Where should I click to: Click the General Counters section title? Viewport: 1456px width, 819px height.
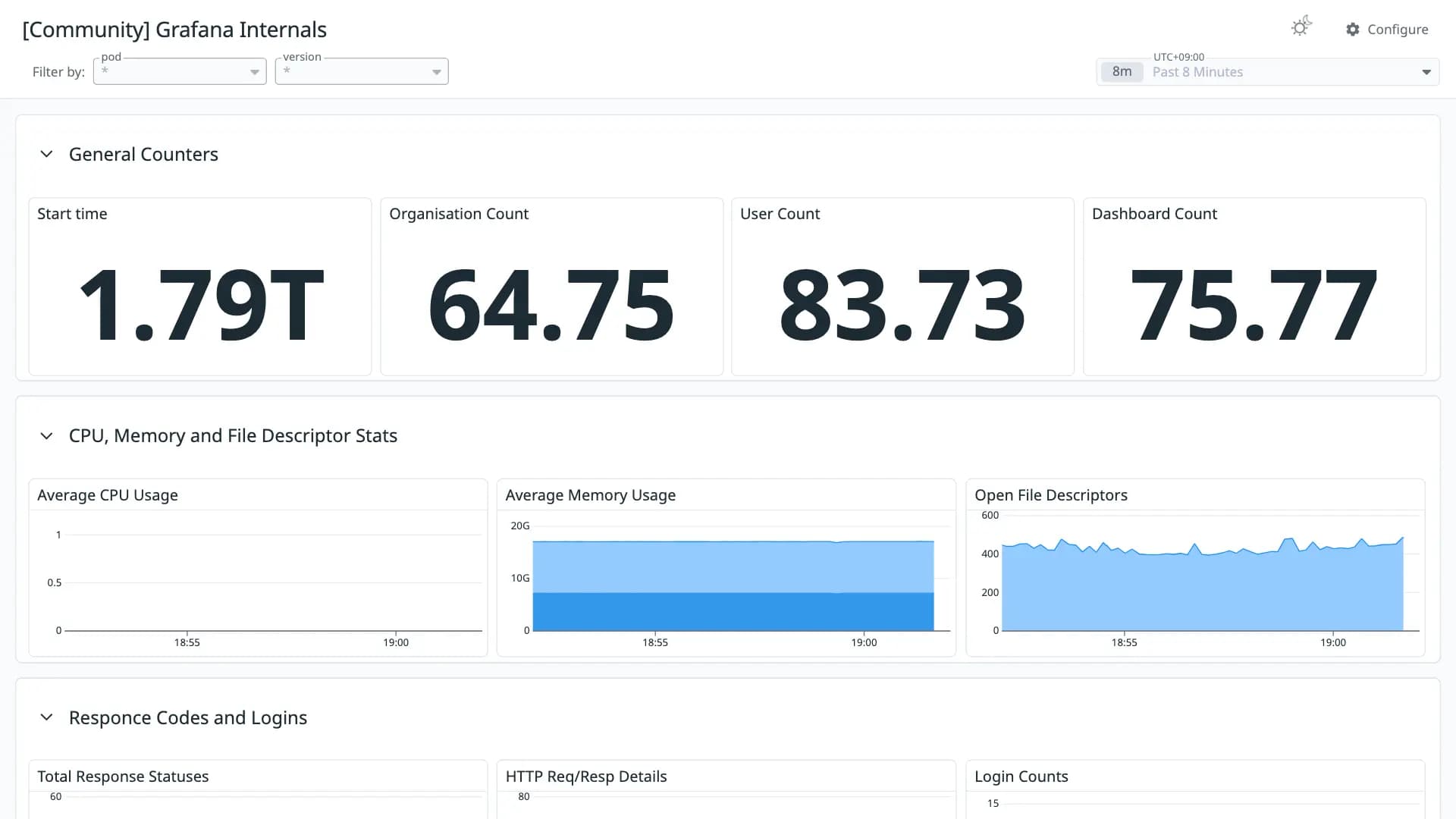143,154
